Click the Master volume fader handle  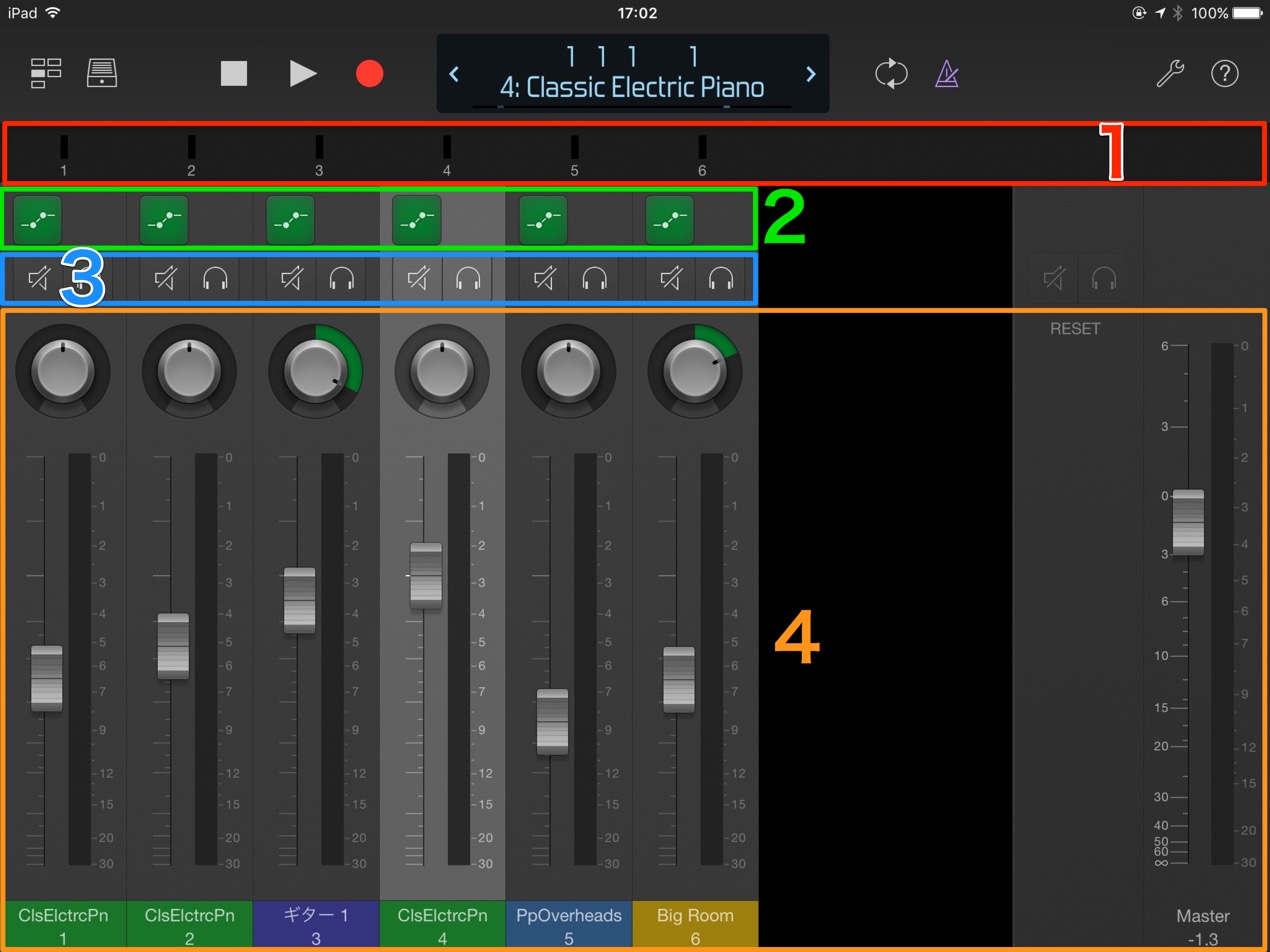(1188, 522)
